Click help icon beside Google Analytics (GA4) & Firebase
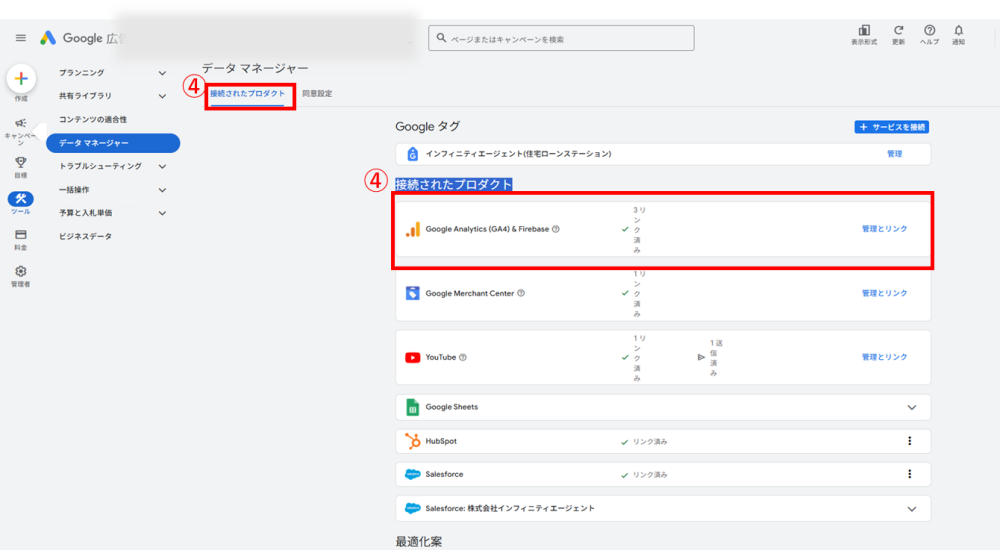 coord(555,229)
